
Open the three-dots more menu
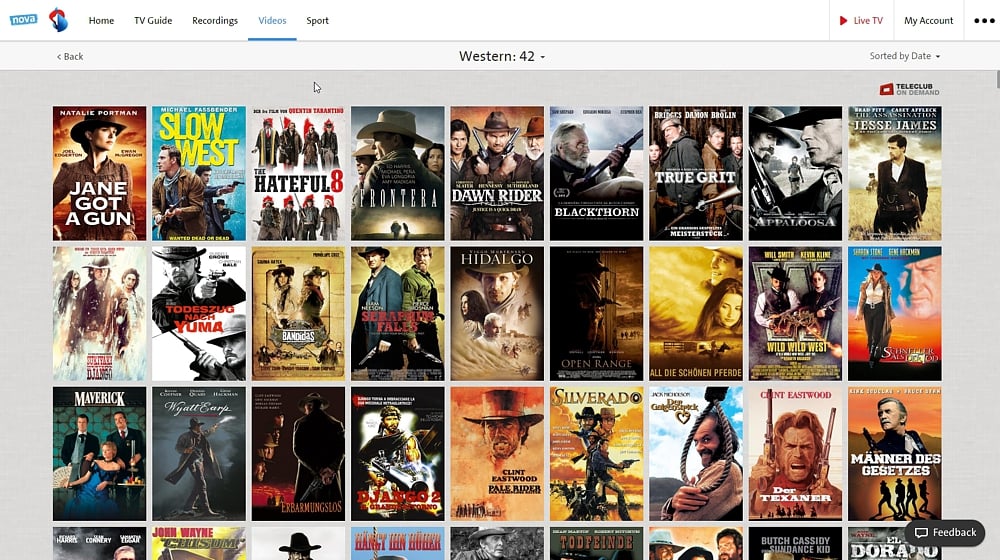click(984, 20)
